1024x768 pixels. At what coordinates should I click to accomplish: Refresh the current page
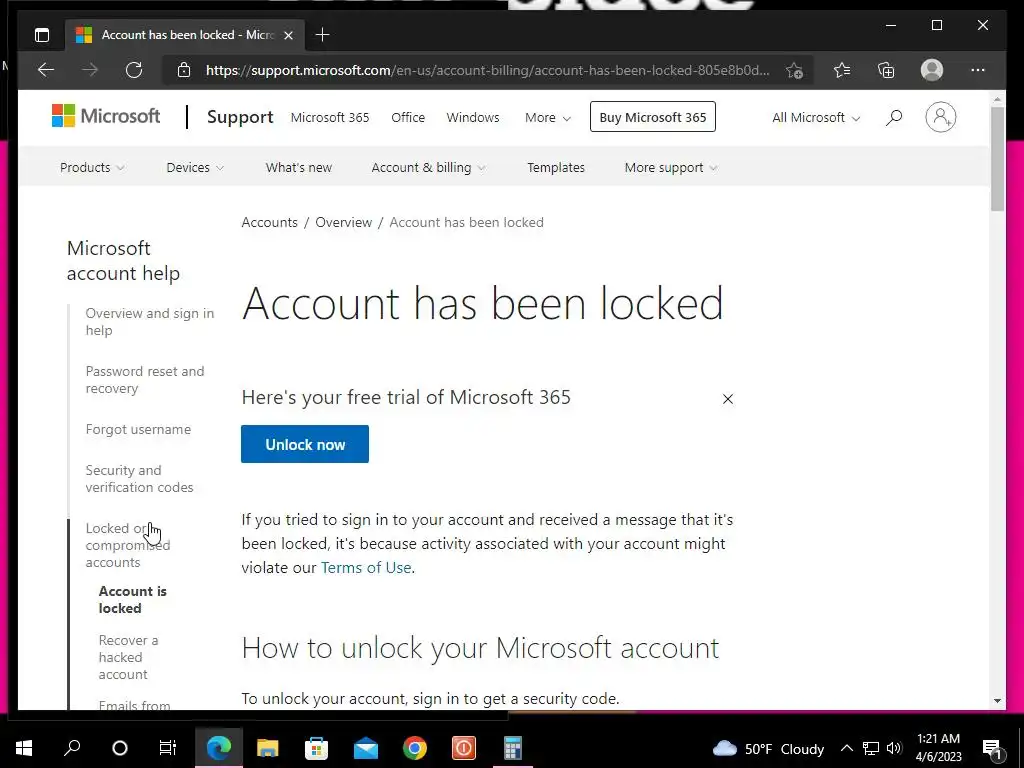pyautogui.click(x=134, y=70)
